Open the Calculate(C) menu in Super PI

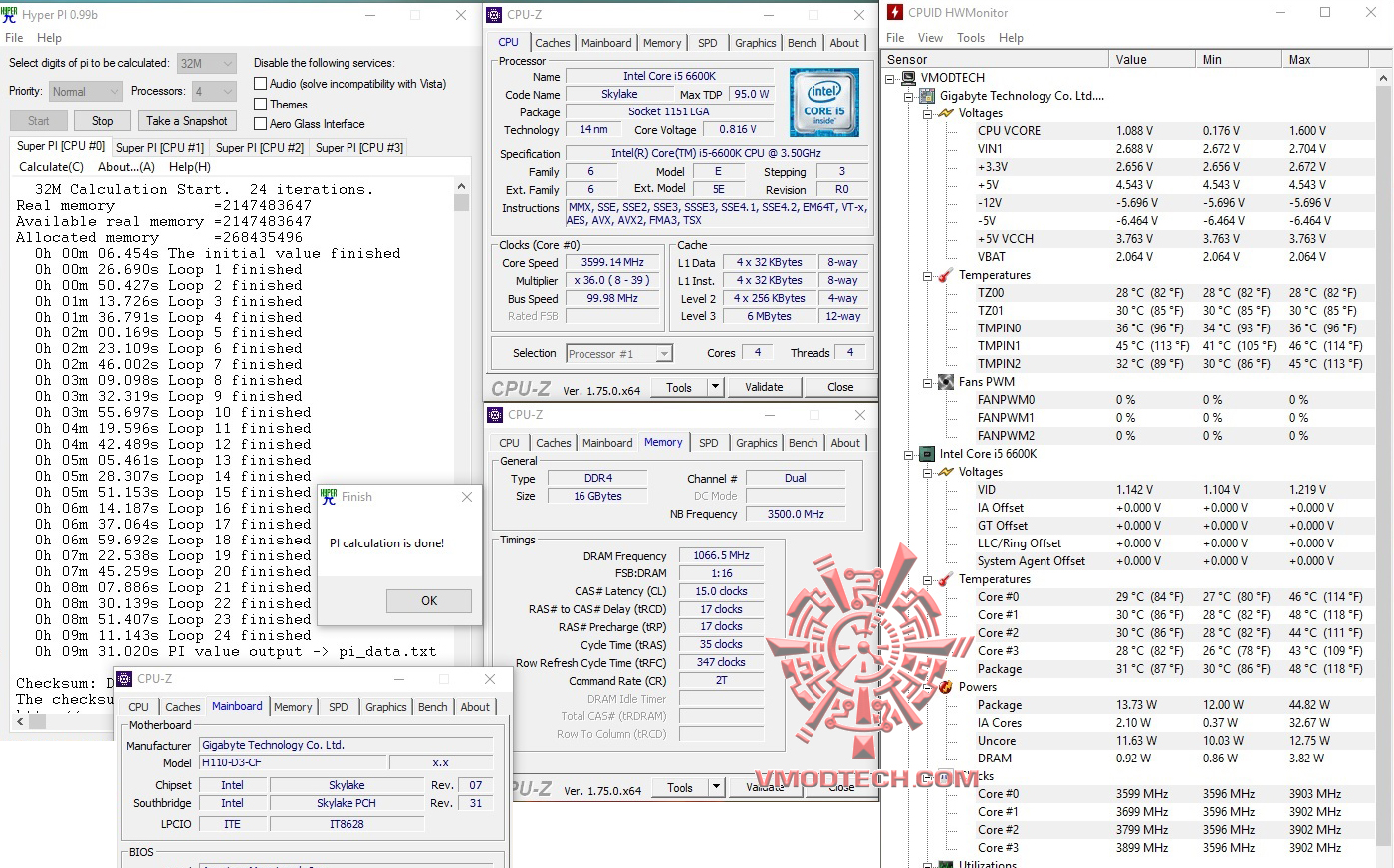click(52, 167)
